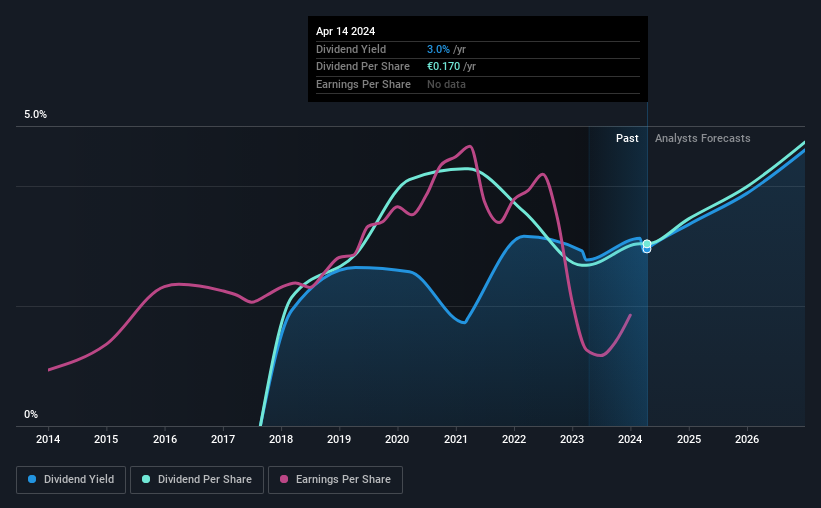Select the 2014 x-axis year label
821x508 pixels.
48,439
